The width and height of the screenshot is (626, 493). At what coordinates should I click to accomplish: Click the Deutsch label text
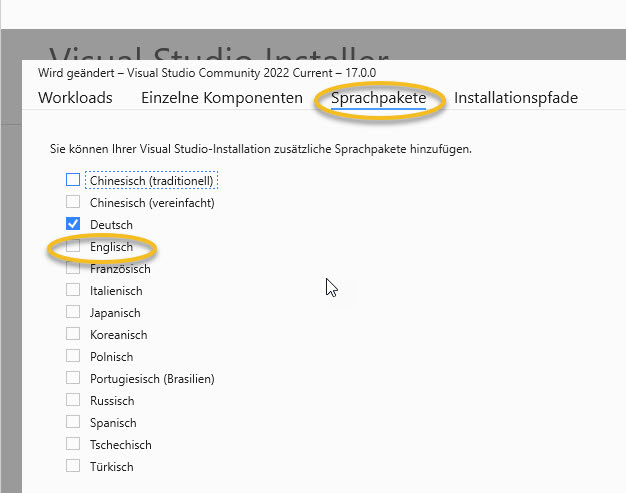click(x=111, y=225)
